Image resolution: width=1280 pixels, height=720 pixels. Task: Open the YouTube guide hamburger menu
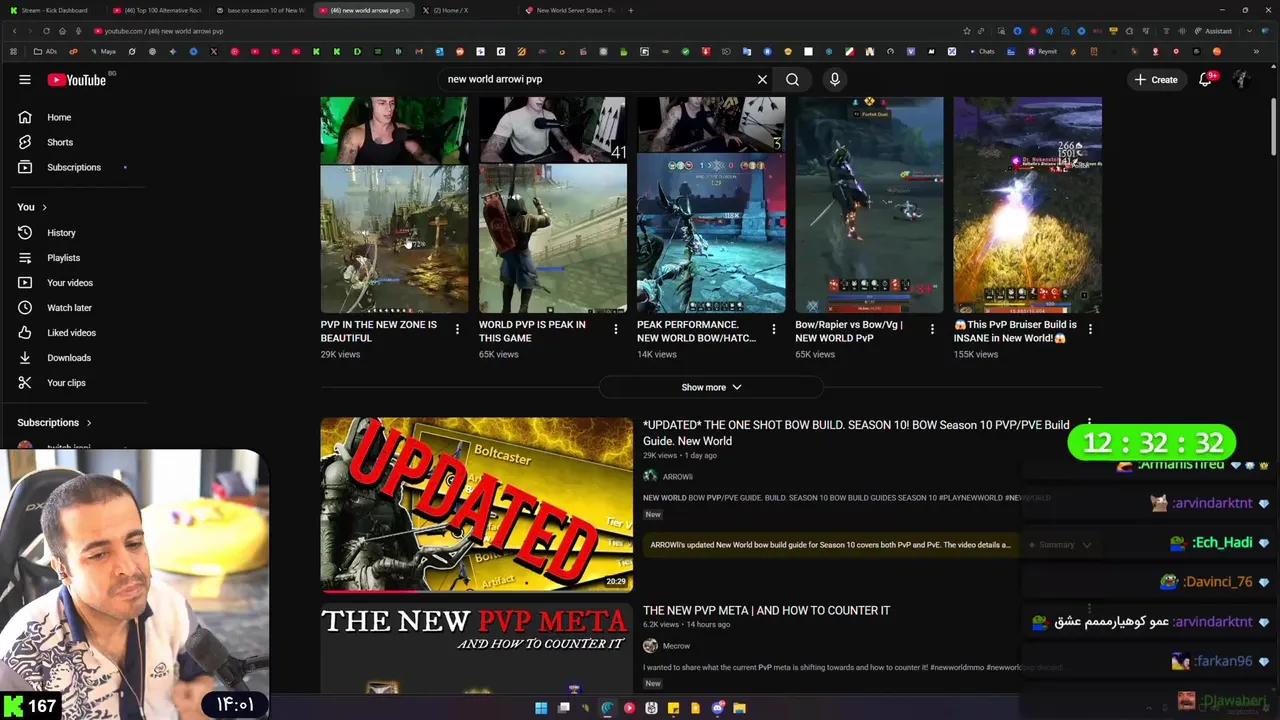[24, 80]
